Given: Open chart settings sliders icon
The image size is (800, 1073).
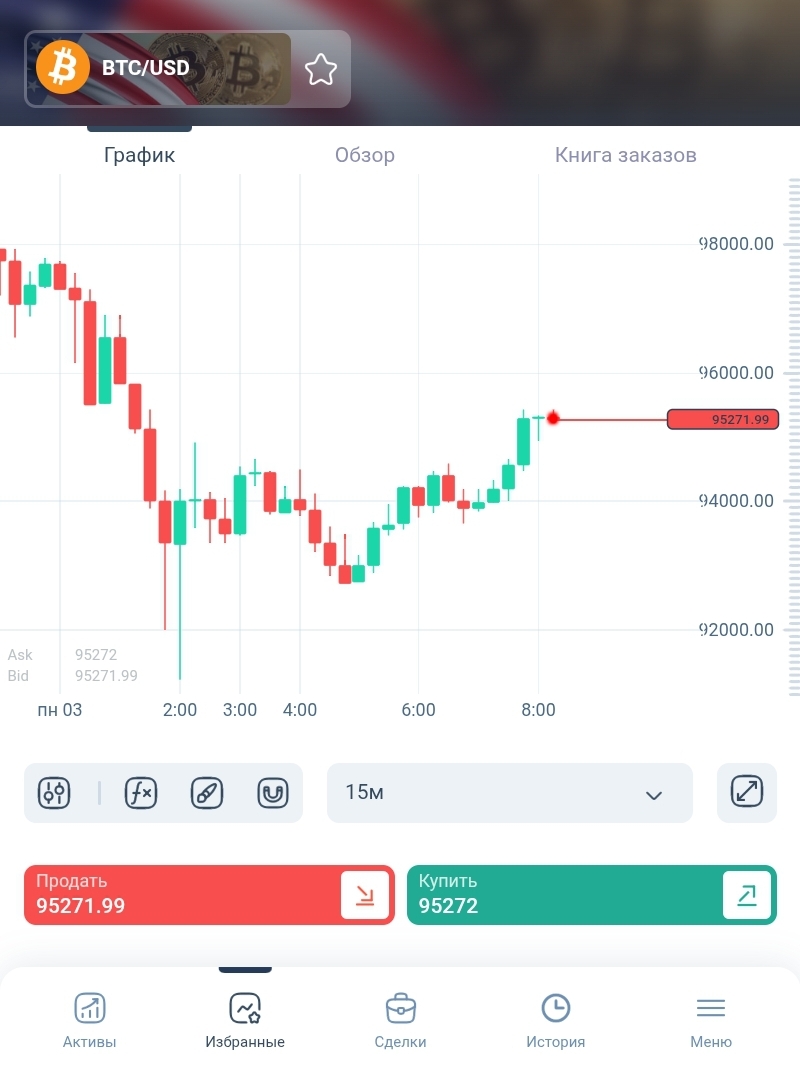Looking at the screenshot, I should click(x=54, y=793).
